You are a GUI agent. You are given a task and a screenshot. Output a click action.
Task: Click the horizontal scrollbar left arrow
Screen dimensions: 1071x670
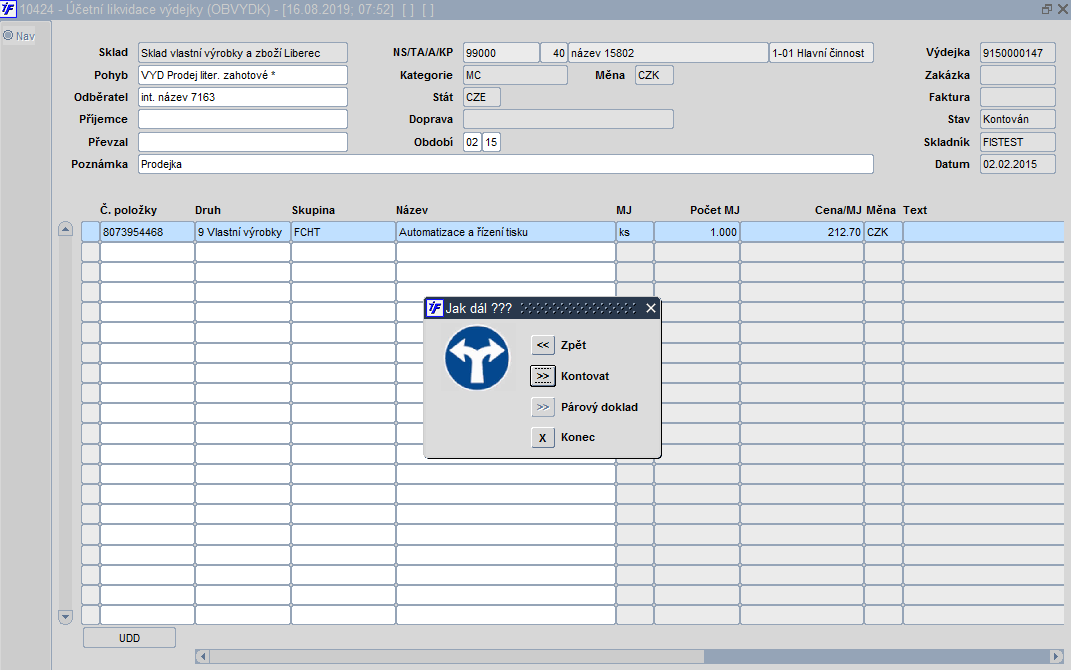click(x=202, y=656)
